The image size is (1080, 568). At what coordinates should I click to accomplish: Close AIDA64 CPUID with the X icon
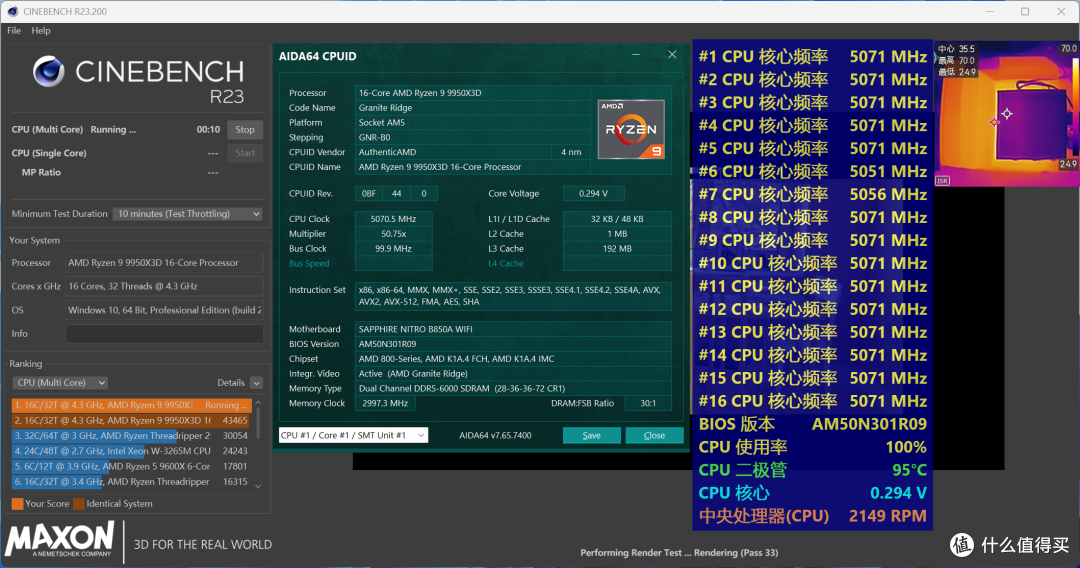pyautogui.click(x=672, y=54)
